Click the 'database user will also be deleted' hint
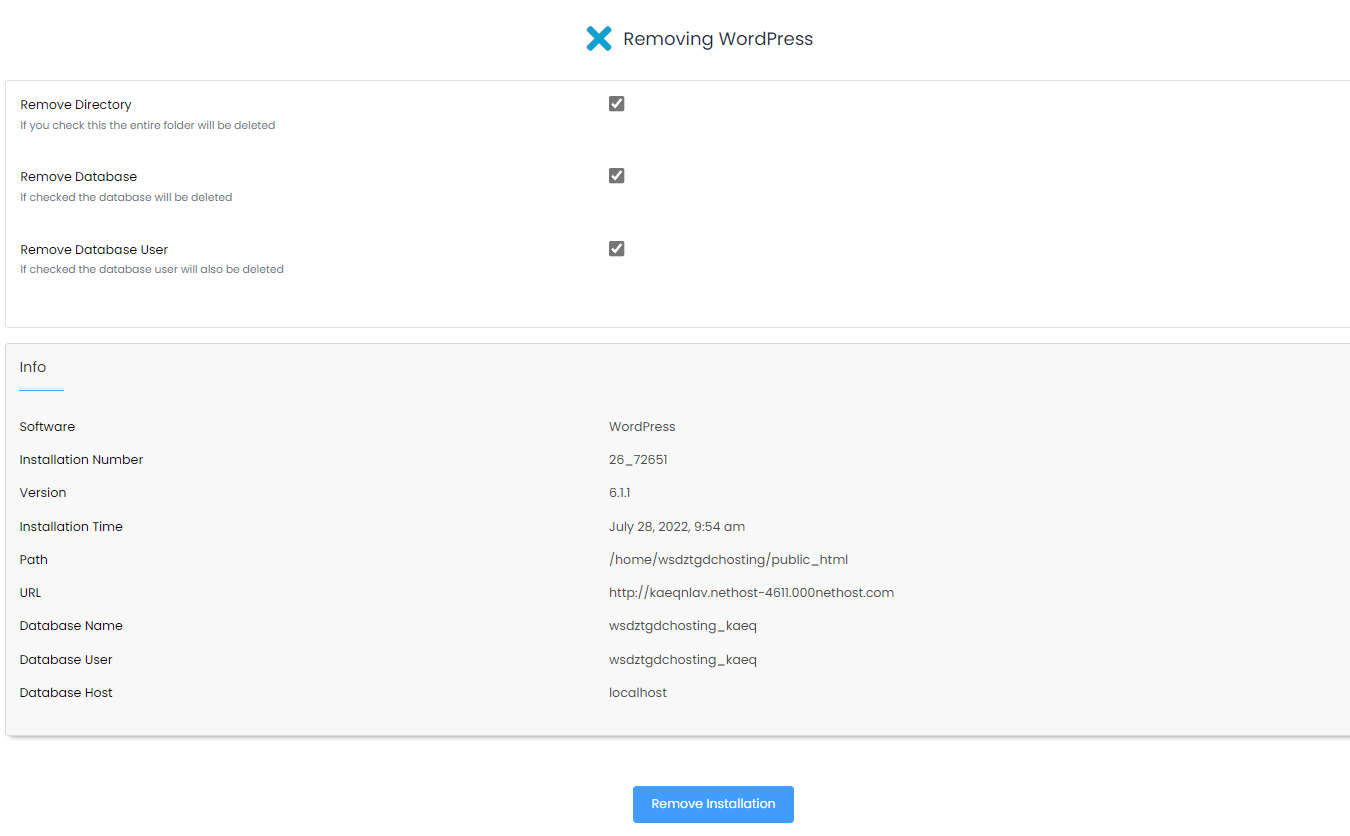This screenshot has height=836, width=1350. tap(152, 270)
